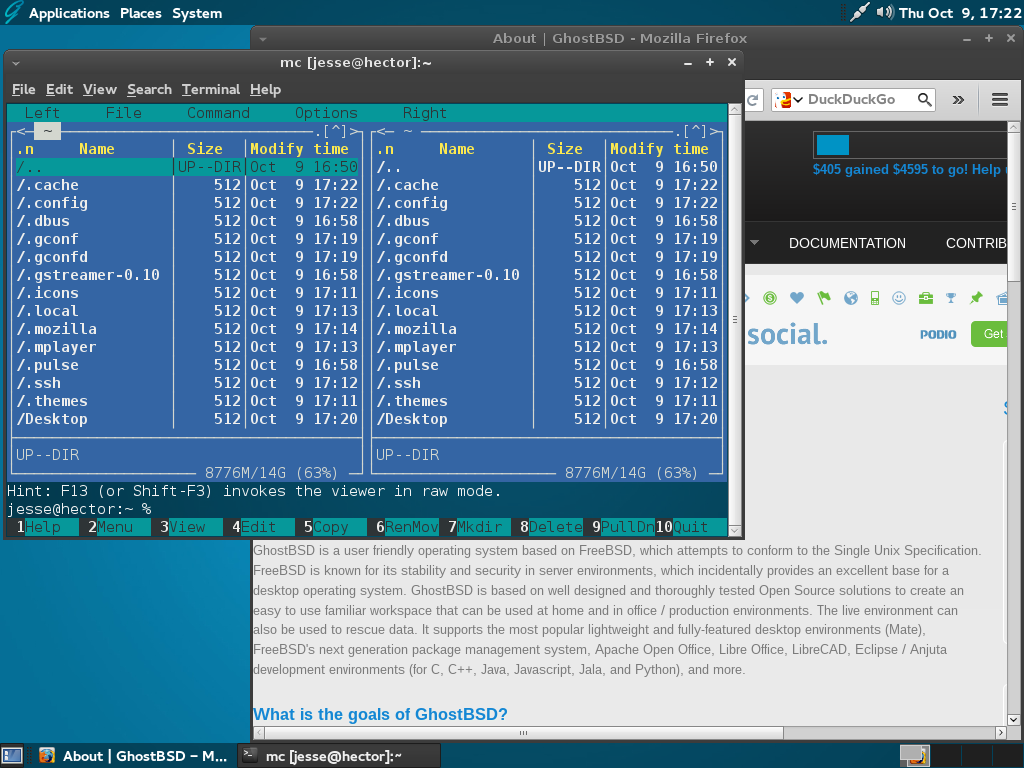Viewport: 1024px width, 768px height.
Task: Click the smiley face icon on page
Action: click(899, 298)
